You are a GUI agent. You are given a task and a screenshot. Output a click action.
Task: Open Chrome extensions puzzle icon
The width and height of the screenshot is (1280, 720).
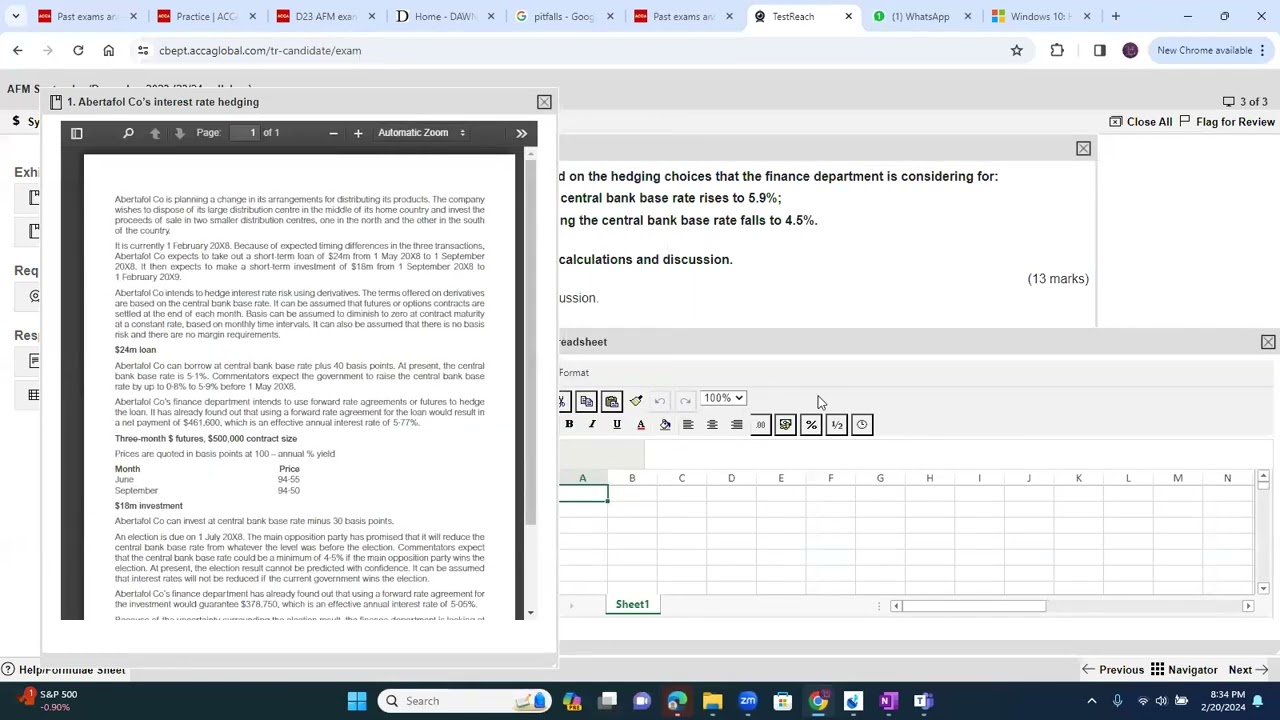coord(1057,50)
